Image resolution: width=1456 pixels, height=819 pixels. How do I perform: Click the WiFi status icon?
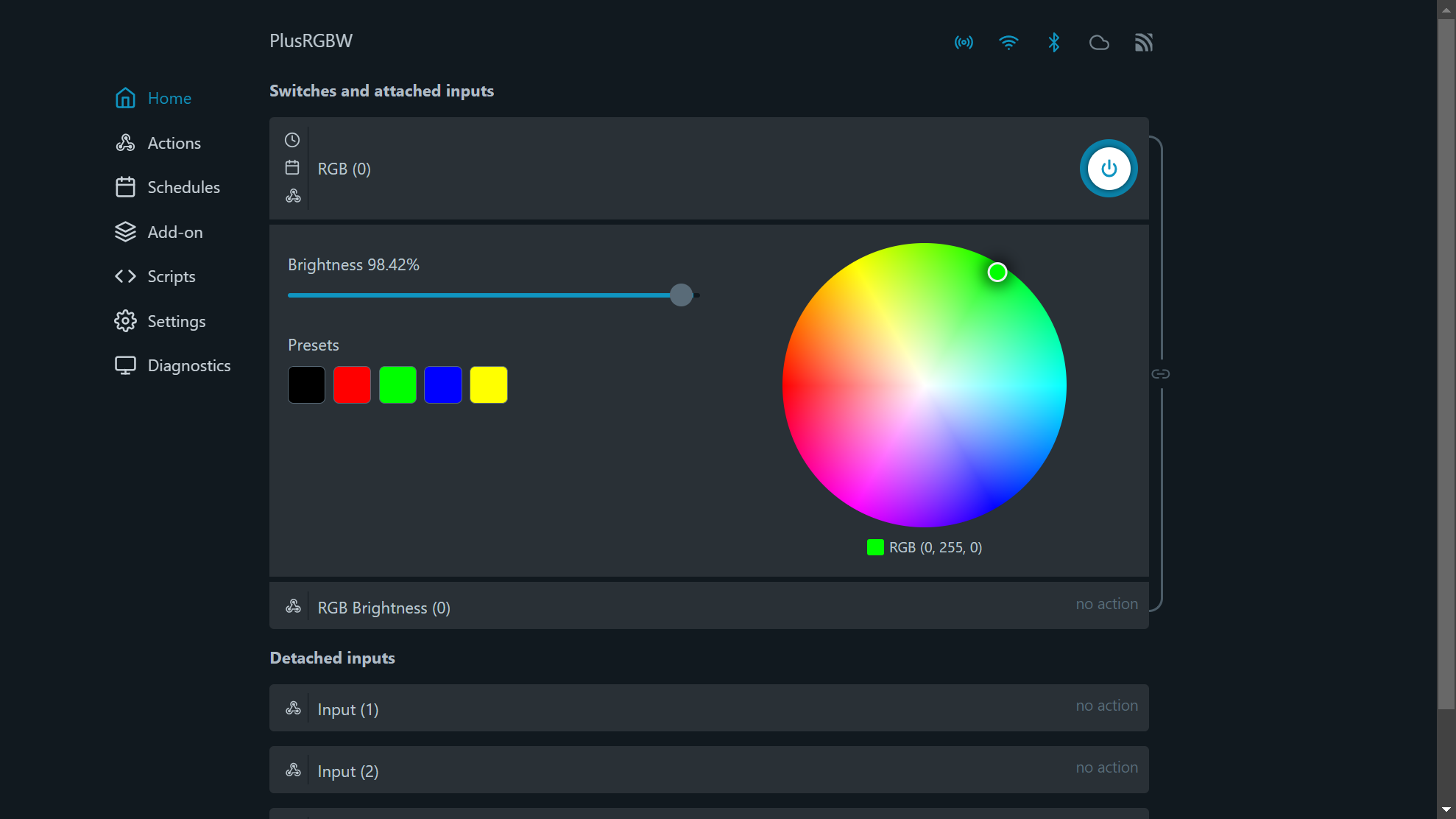coord(1008,42)
